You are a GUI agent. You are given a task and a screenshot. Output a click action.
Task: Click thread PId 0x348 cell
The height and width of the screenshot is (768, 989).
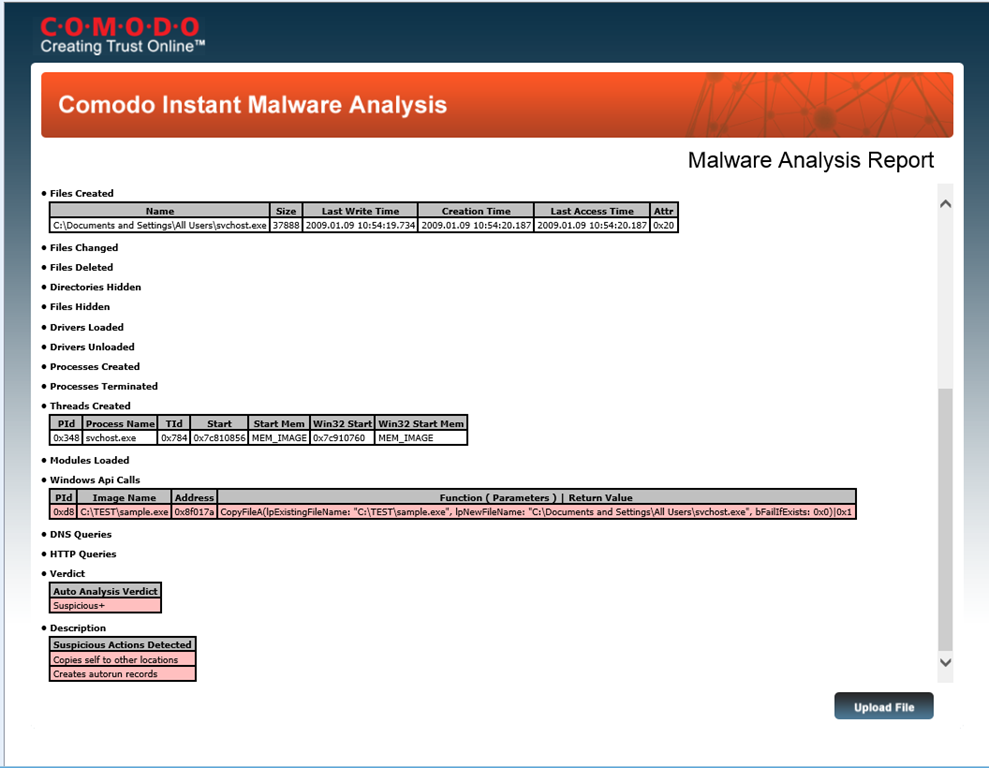66,438
